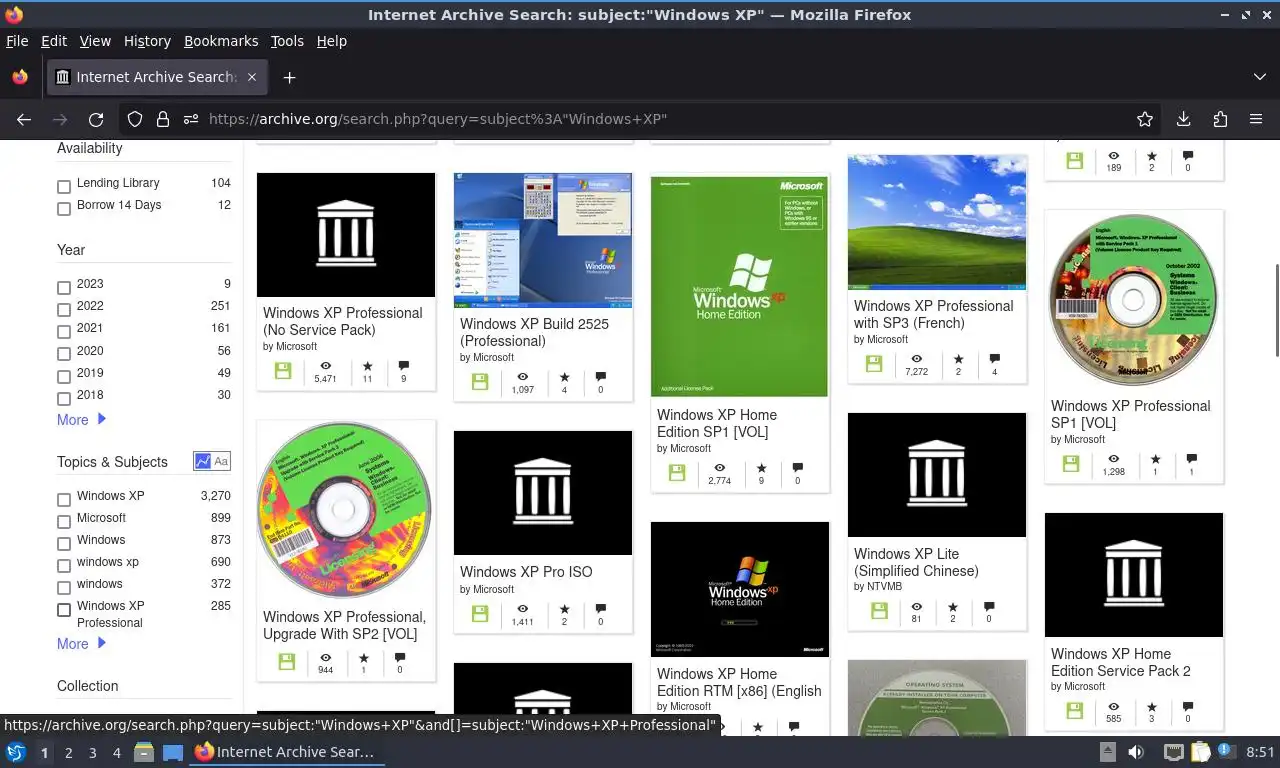This screenshot has height=768, width=1280.
Task: Expand More under Topics & Subjects
Action: click(81, 644)
